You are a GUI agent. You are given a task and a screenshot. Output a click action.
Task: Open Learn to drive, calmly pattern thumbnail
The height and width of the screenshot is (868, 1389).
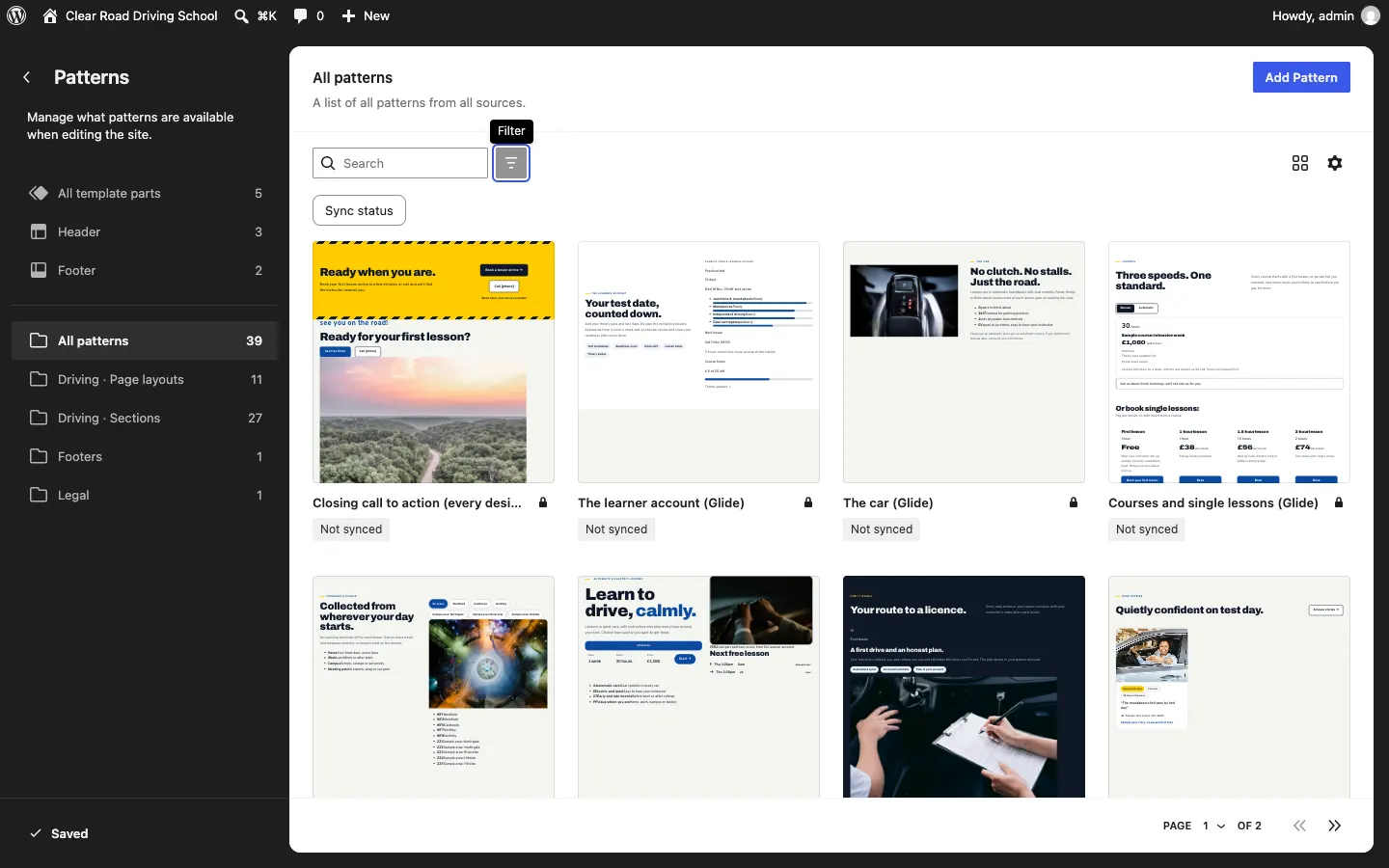click(x=698, y=687)
